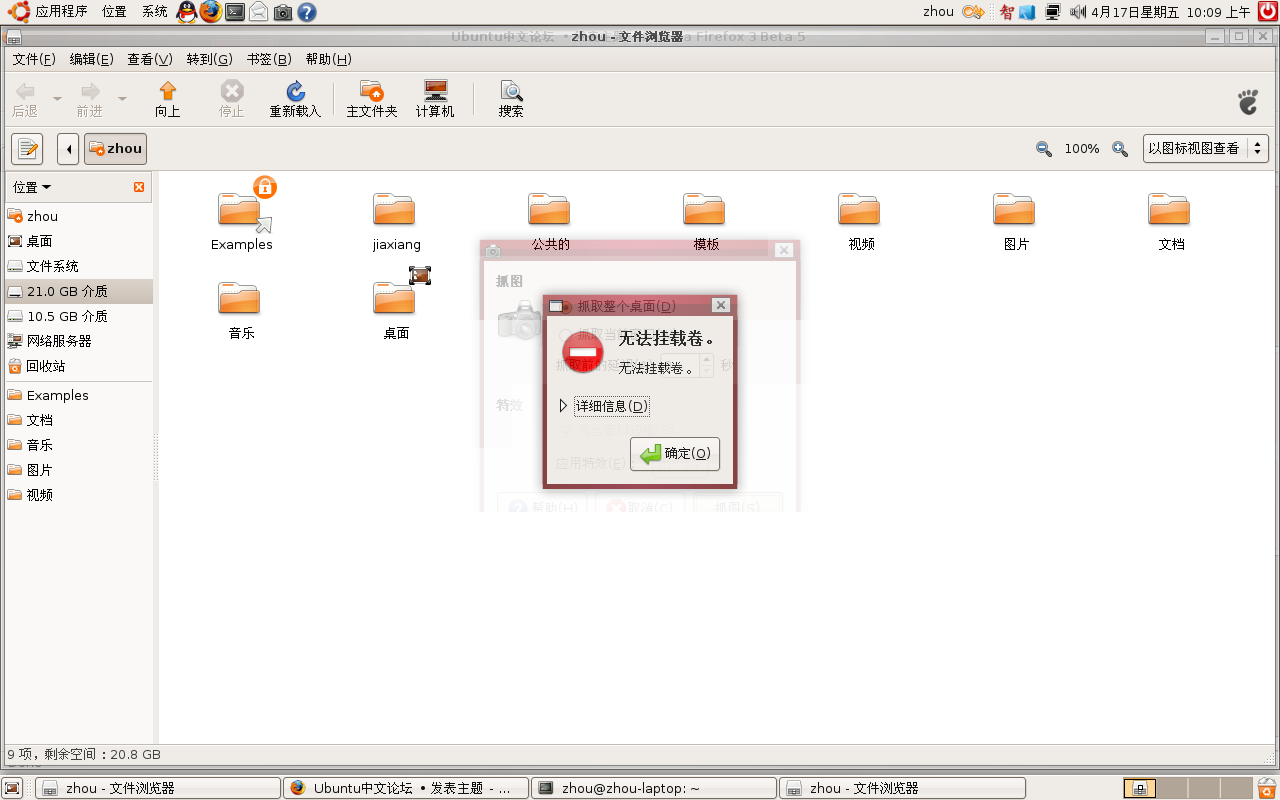The image size is (1280, 800).
Task: Open the 文档 folder in the main view
Action: tap(1171, 220)
